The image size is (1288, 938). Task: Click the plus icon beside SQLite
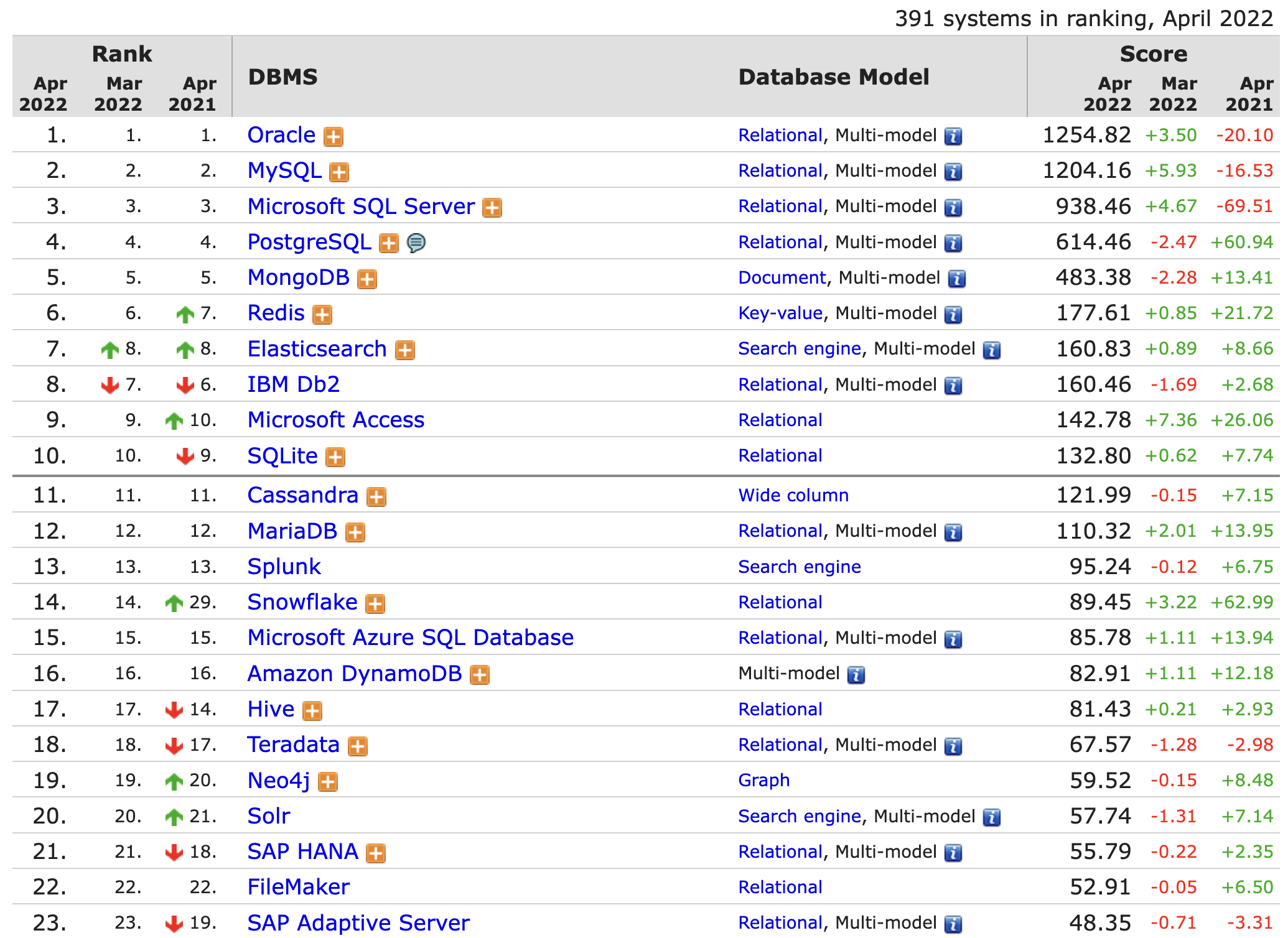pyautogui.click(x=335, y=458)
